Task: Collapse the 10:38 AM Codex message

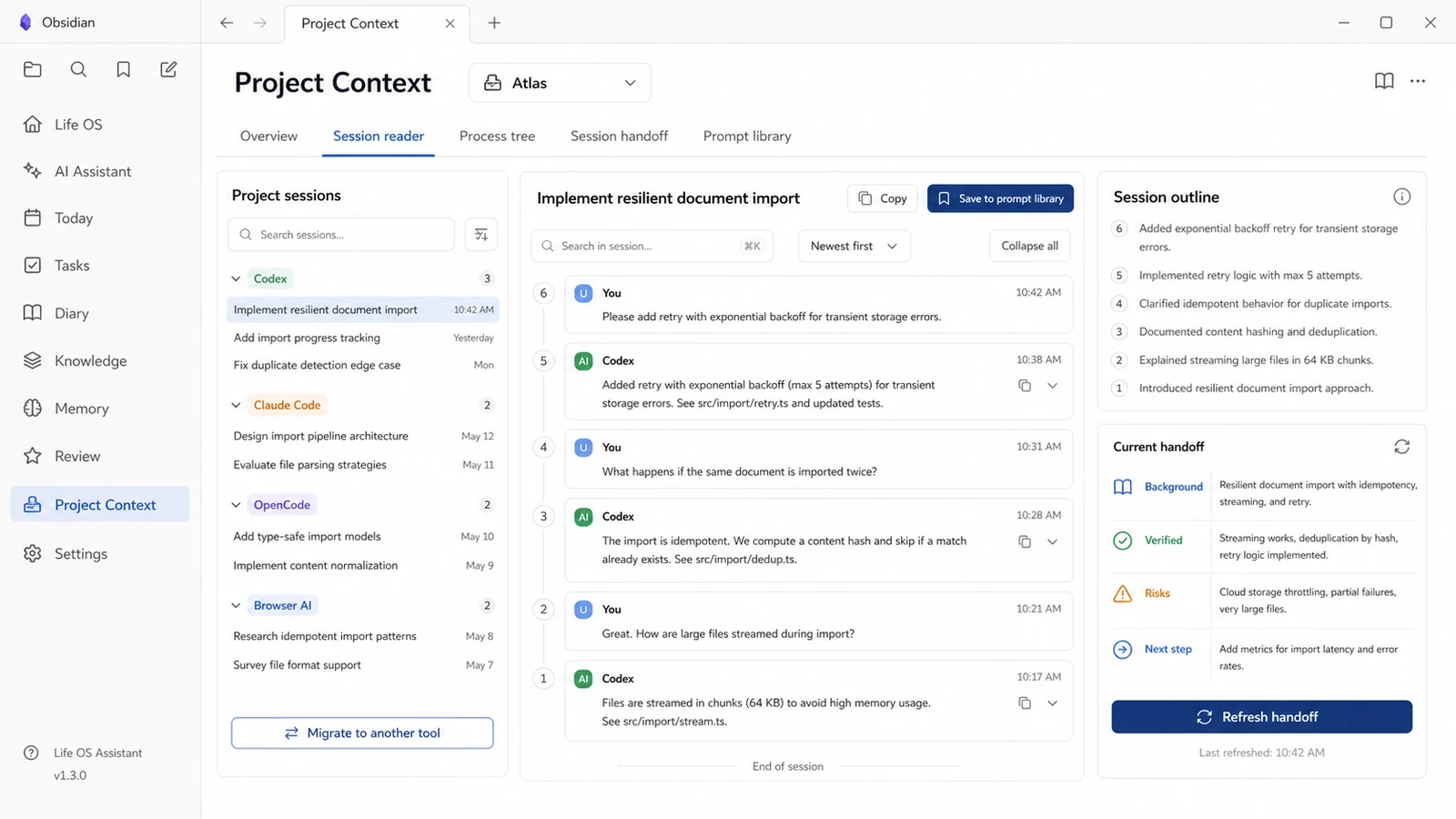Action: 1053,386
